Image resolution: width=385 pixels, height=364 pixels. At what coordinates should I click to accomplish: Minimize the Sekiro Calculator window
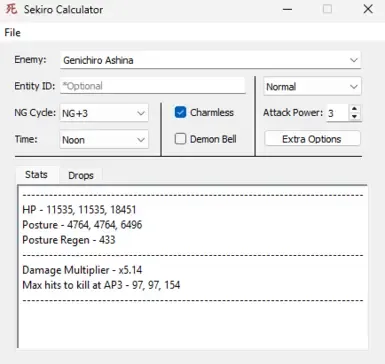287,9
